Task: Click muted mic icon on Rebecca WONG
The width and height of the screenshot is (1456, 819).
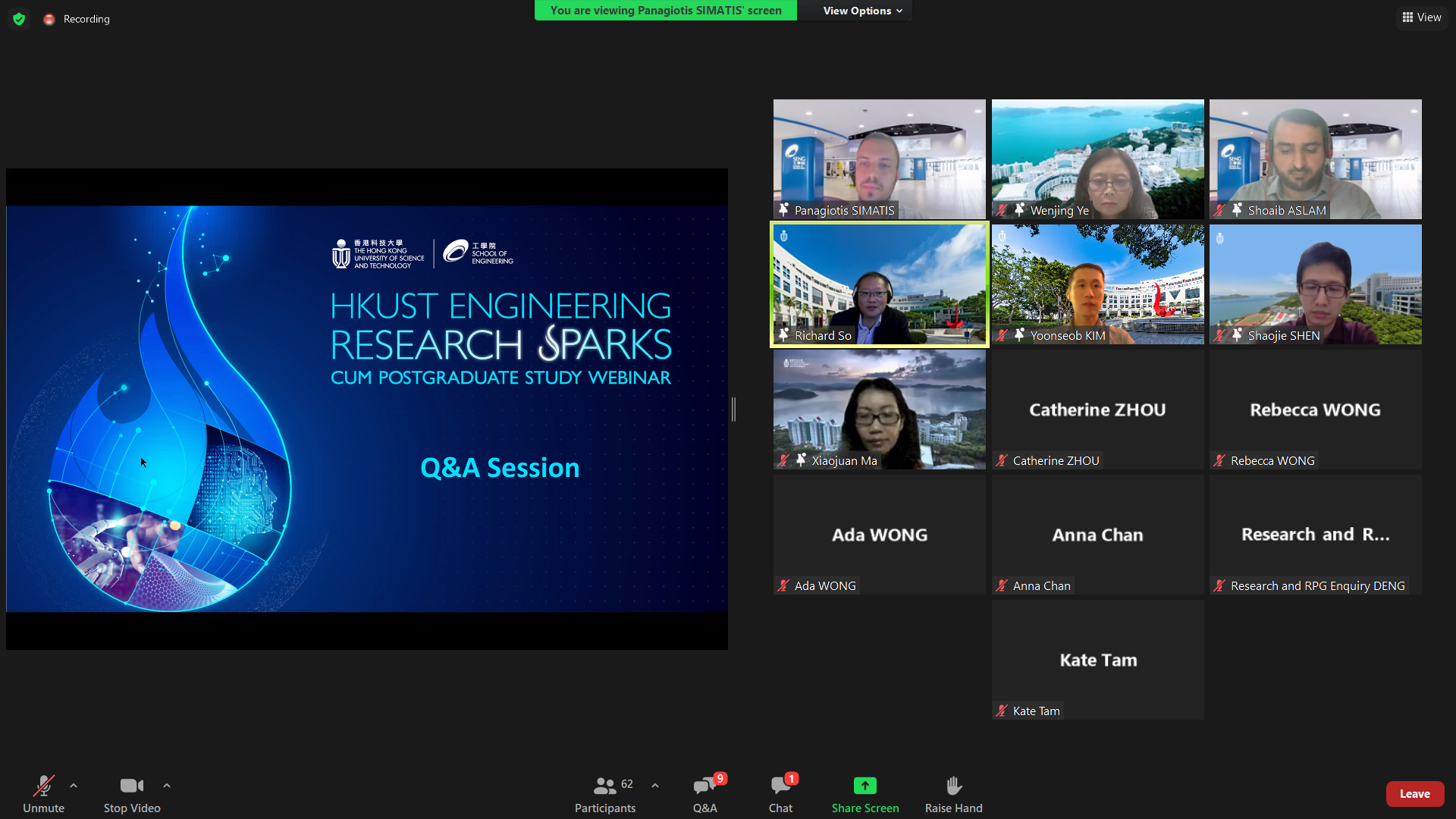Action: (1219, 460)
